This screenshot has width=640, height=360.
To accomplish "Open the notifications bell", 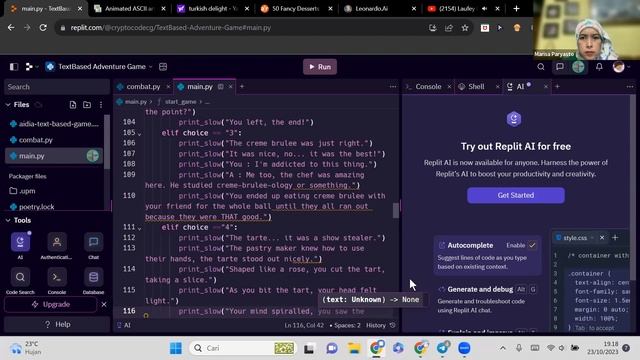I will point(599,67).
